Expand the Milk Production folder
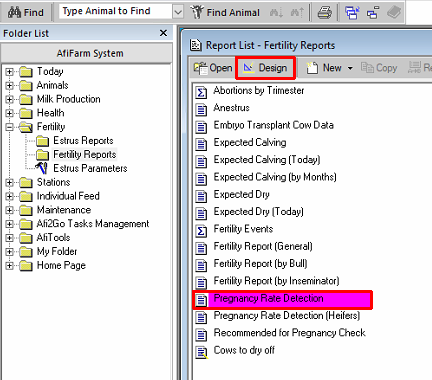 (10, 99)
